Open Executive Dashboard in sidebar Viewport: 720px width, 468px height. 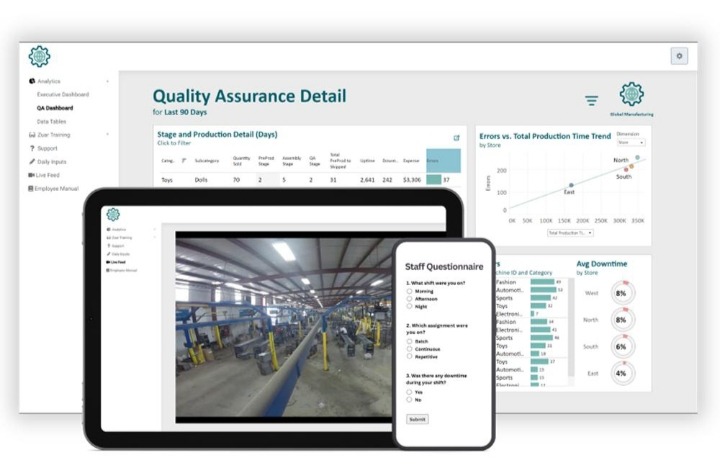pyautogui.click(x=63, y=95)
